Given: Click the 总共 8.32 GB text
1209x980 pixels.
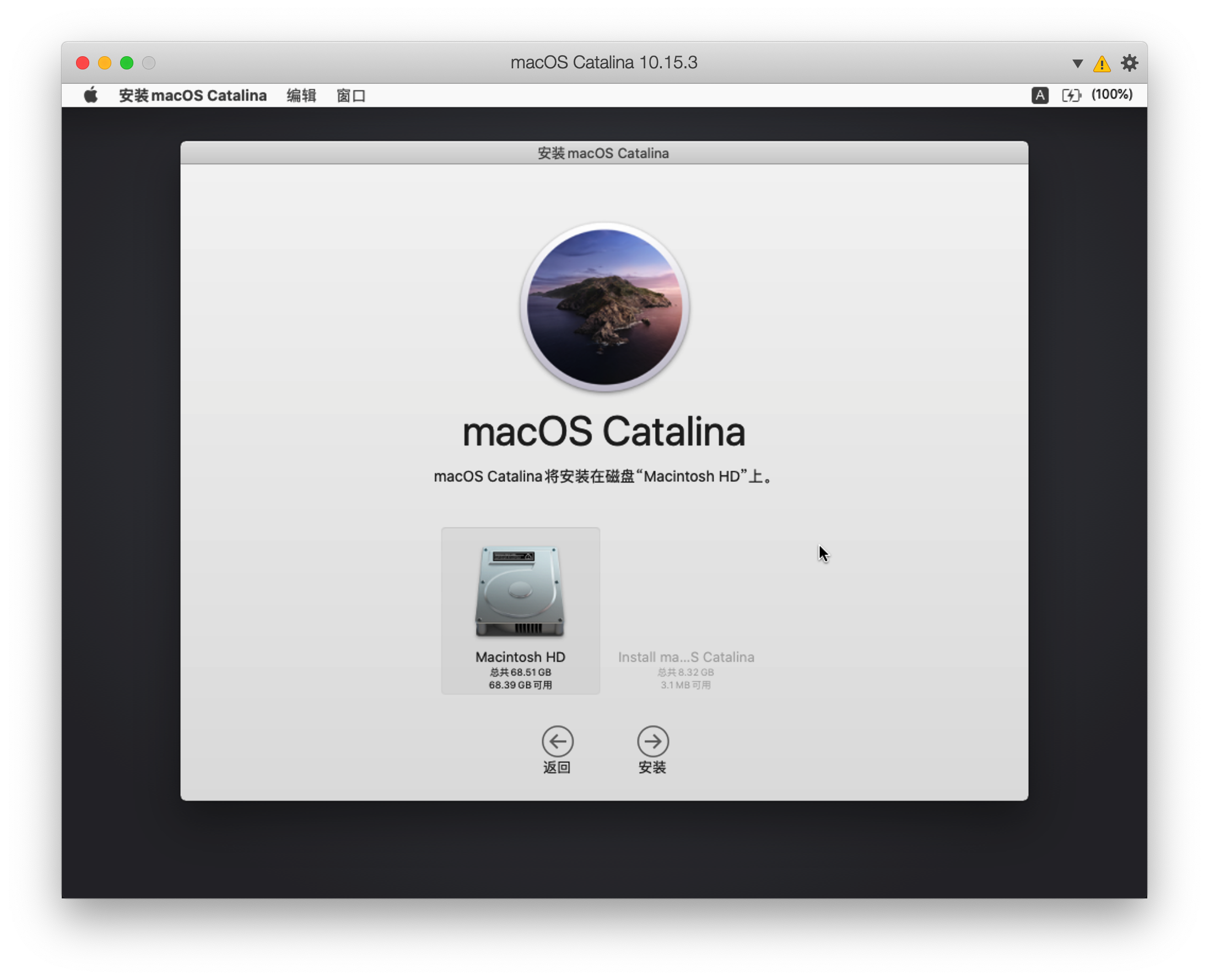Looking at the screenshot, I should tap(685, 672).
